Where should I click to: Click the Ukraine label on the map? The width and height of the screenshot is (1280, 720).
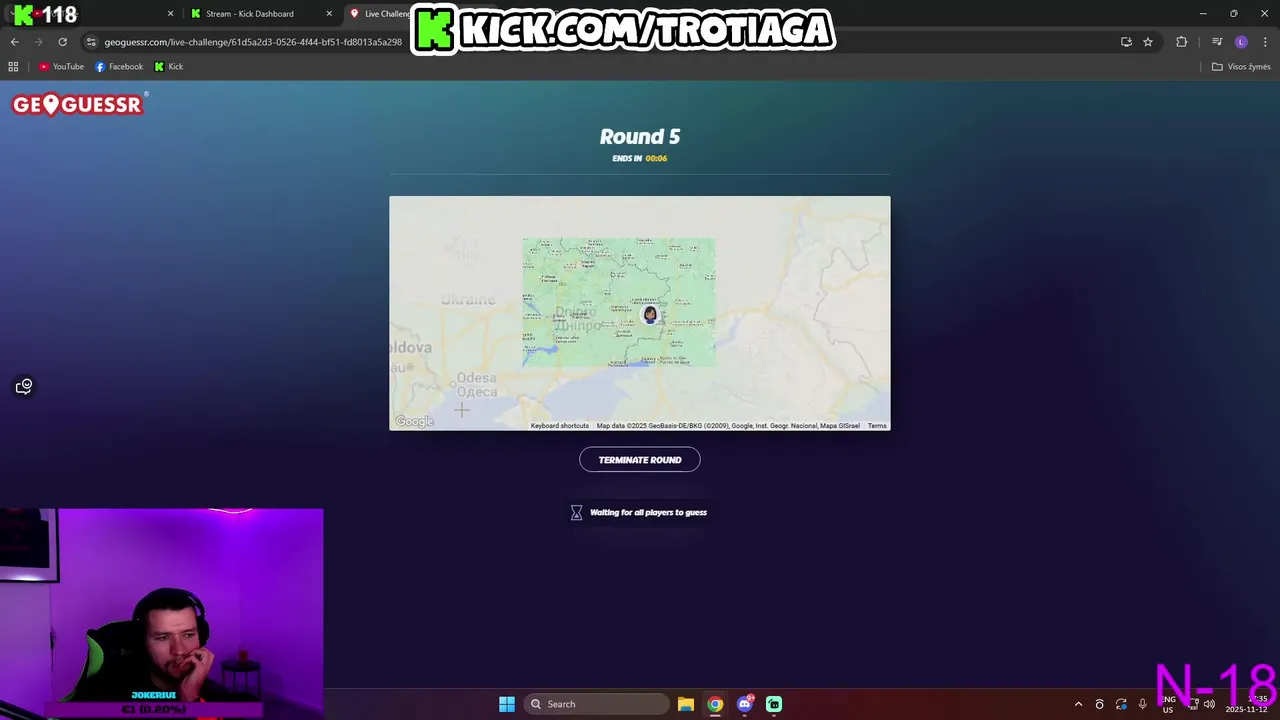(x=468, y=299)
